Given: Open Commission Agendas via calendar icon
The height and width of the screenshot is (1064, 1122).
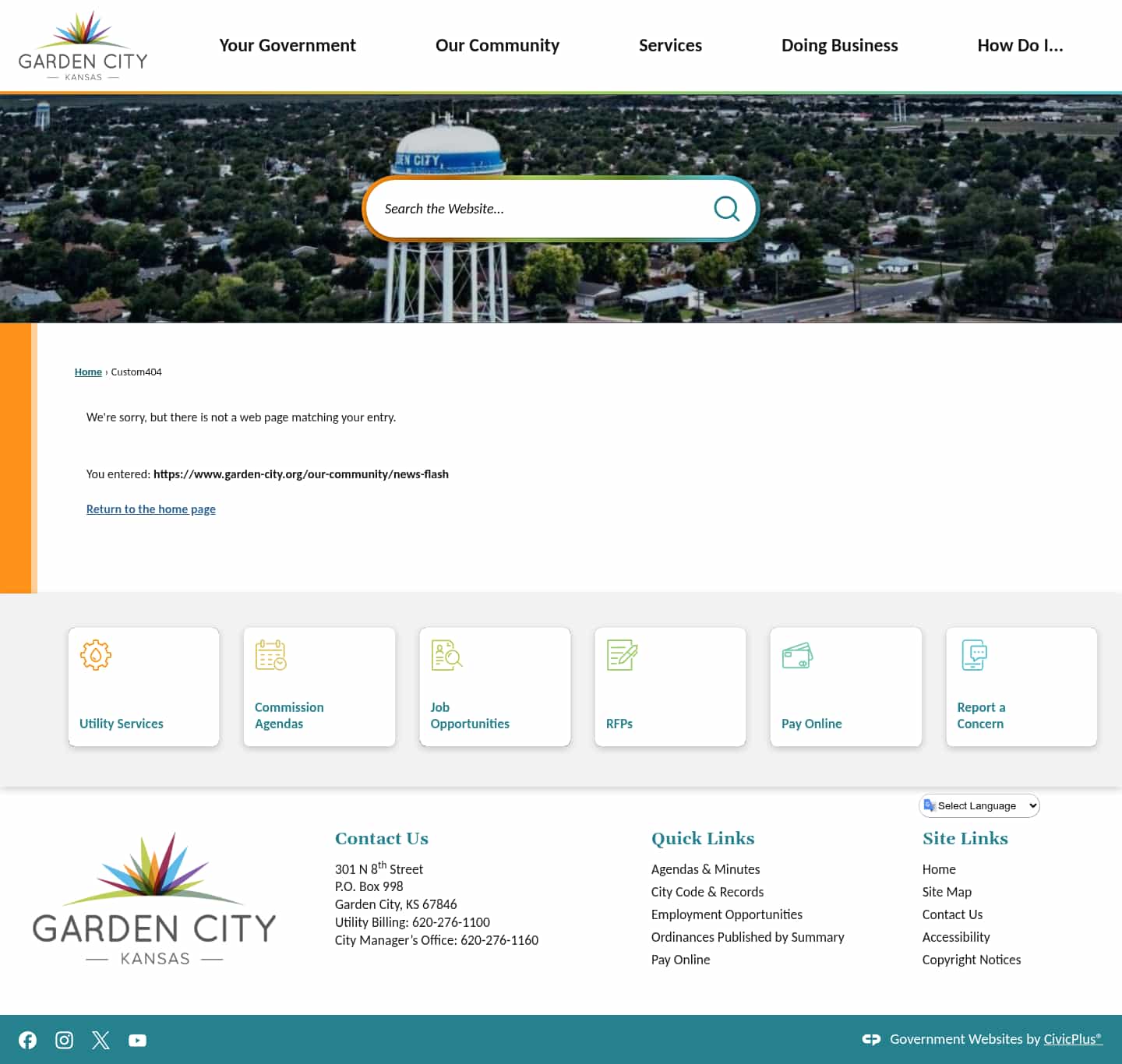Looking at the screenshot, I should (270, 655).
